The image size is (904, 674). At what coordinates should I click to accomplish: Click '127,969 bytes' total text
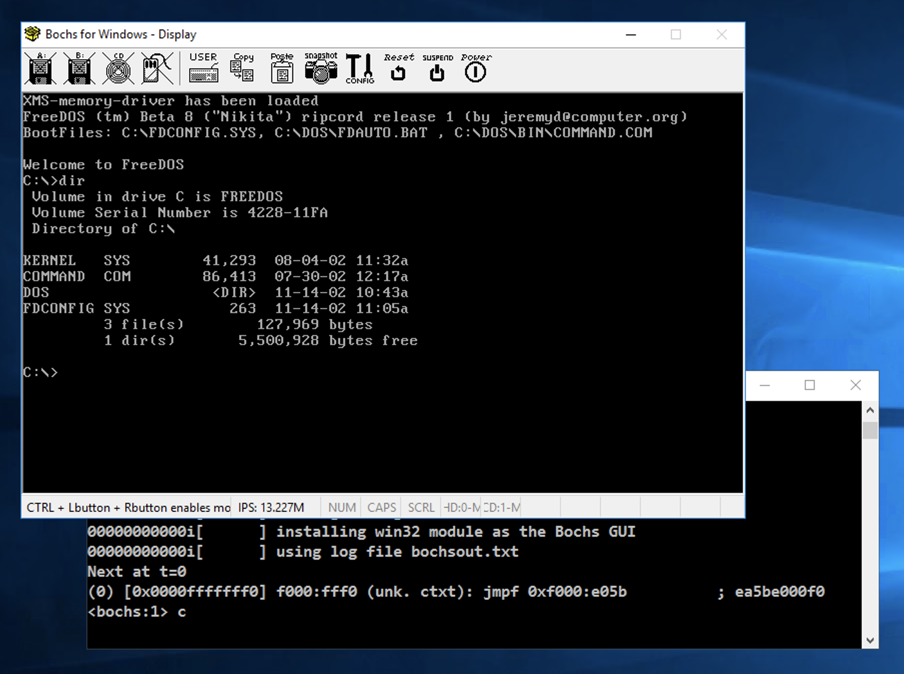314,325
